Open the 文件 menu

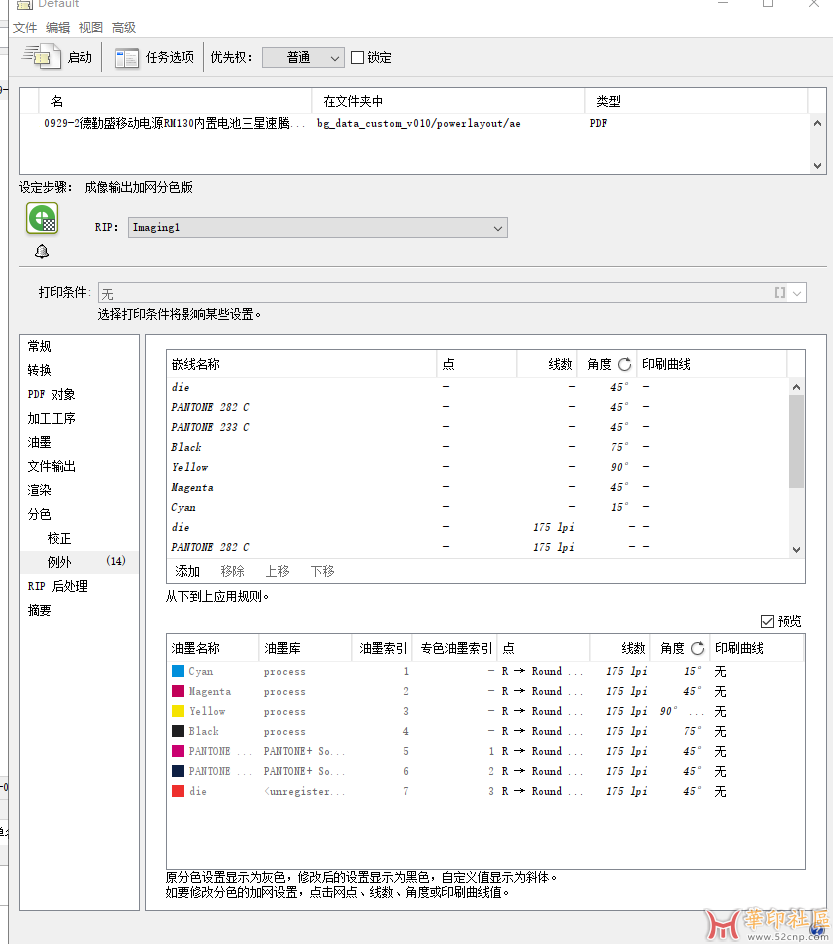pos(25,28)
